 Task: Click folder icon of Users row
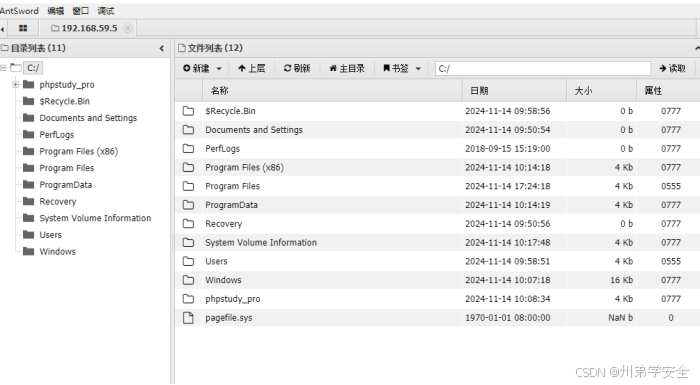point(188,261)
